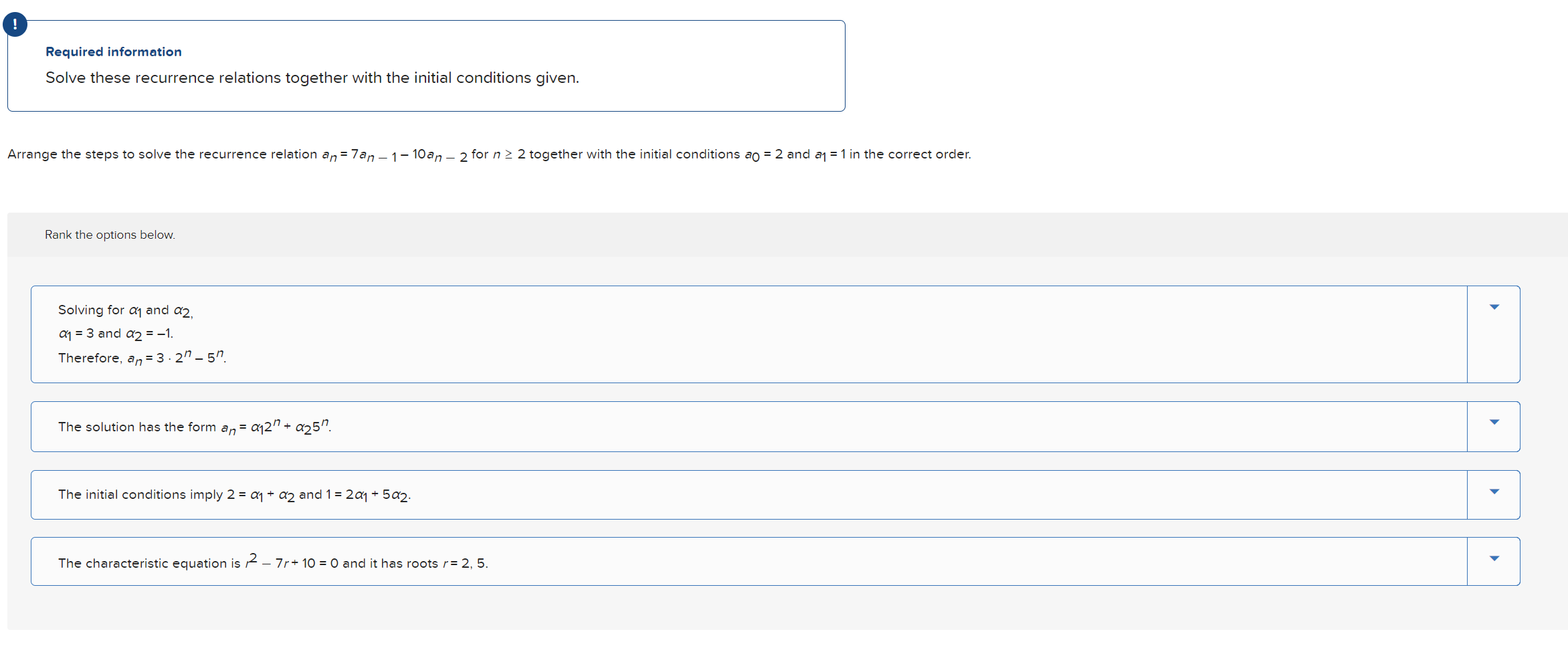This screenshot has height=646, width=1568.
Task: Click 'Rank the options below' label
Action: pos(110,235)
